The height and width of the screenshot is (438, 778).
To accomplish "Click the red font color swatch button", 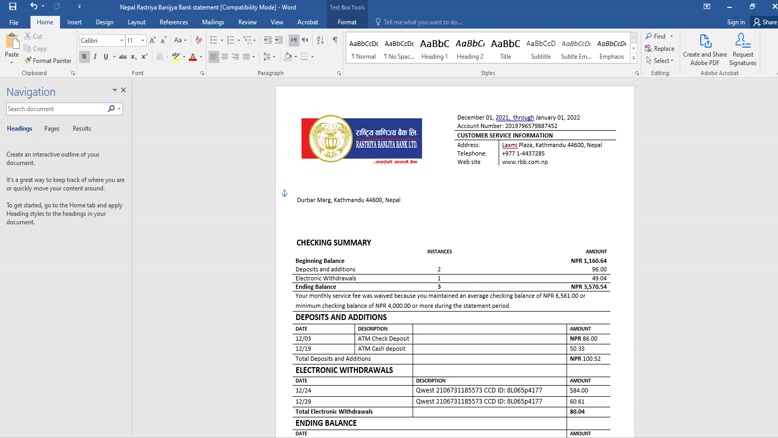I will [192, 57].
